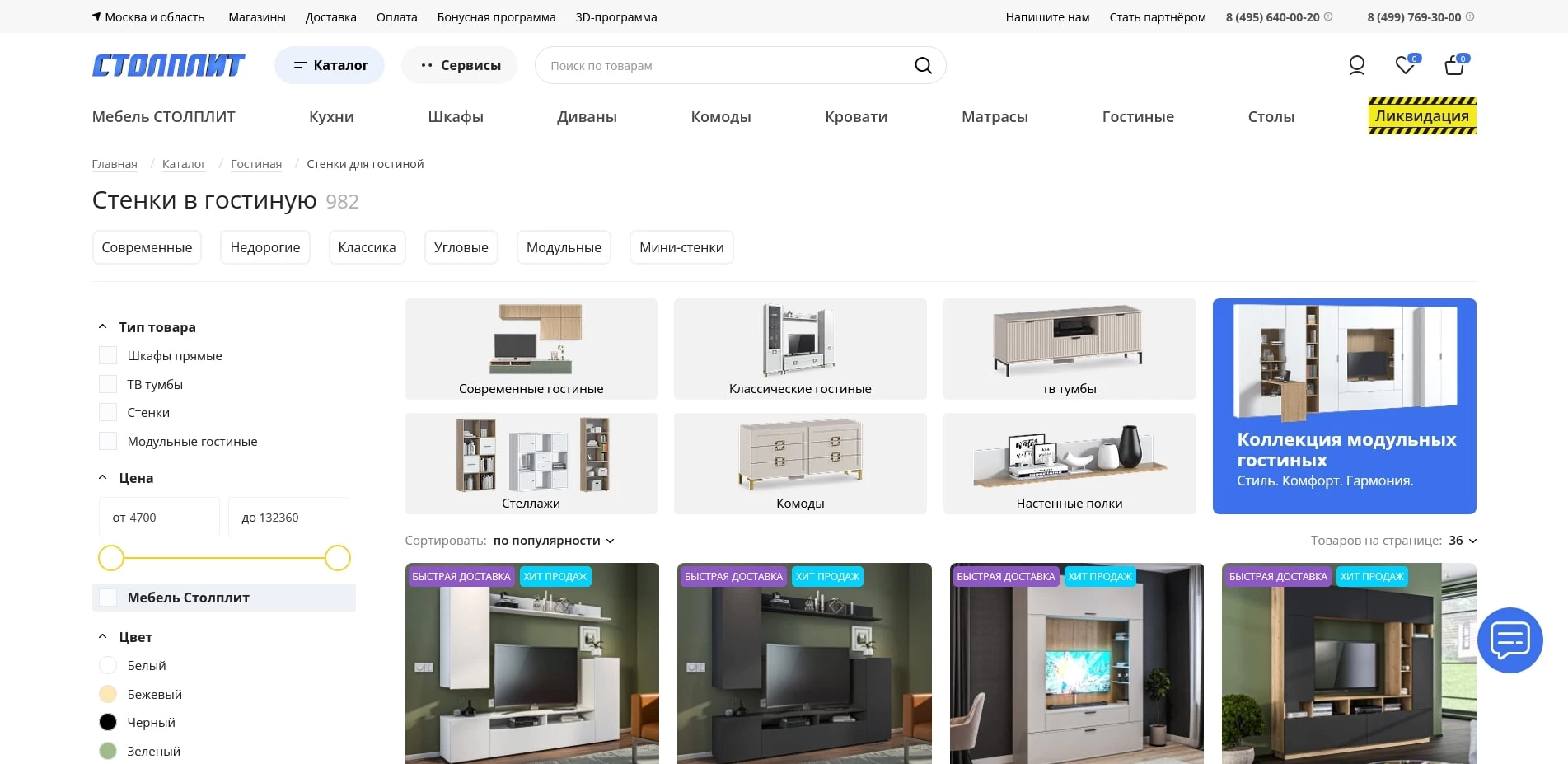Open the shopping cart icon

click(1454, 65)
